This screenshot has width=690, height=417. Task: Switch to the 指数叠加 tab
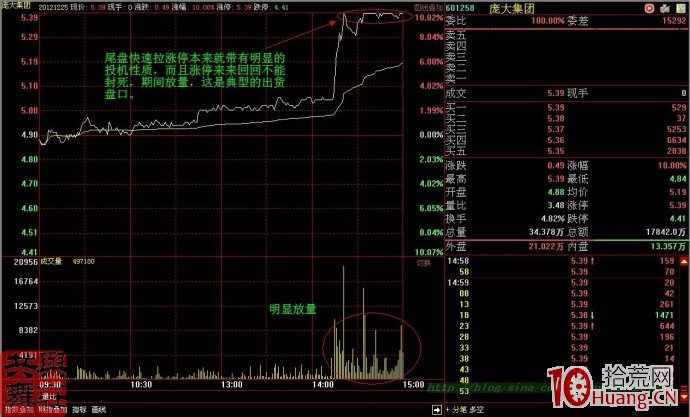[18, 410]
